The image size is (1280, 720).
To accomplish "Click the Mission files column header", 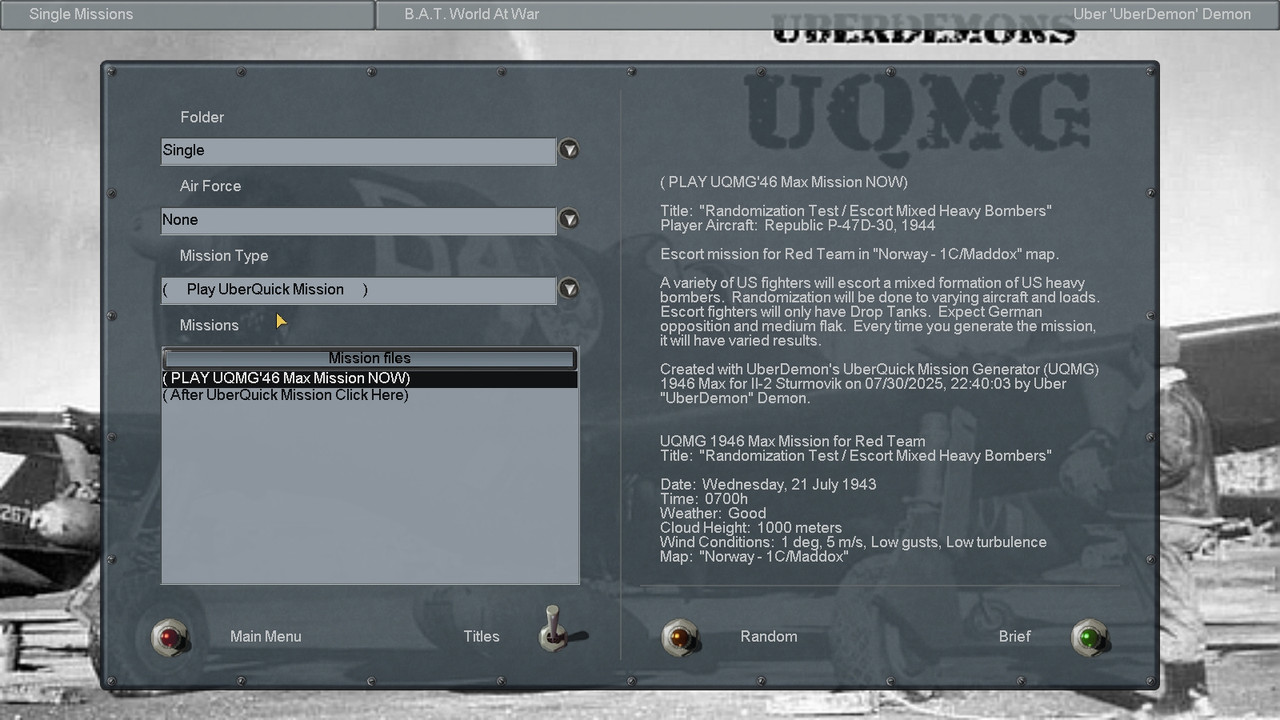I will click(370, 358).
